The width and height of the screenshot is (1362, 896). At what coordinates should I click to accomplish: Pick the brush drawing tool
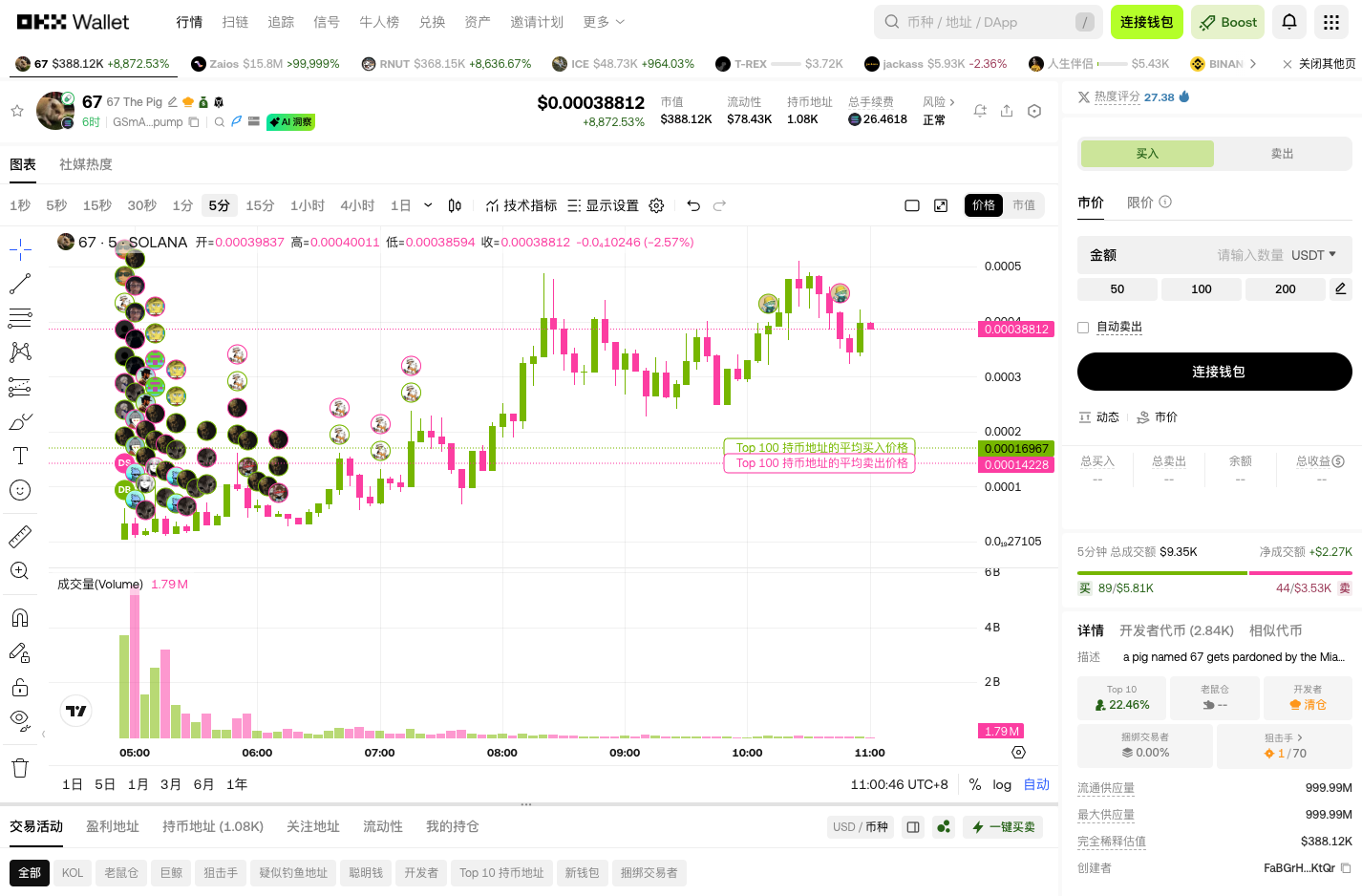pos(20,421)
